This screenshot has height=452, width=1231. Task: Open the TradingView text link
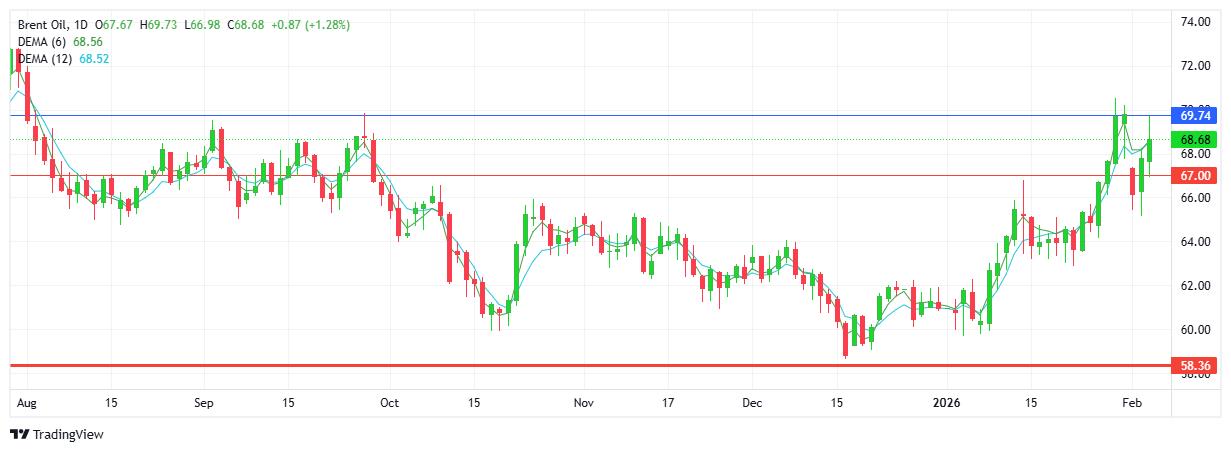coord(68,435)
